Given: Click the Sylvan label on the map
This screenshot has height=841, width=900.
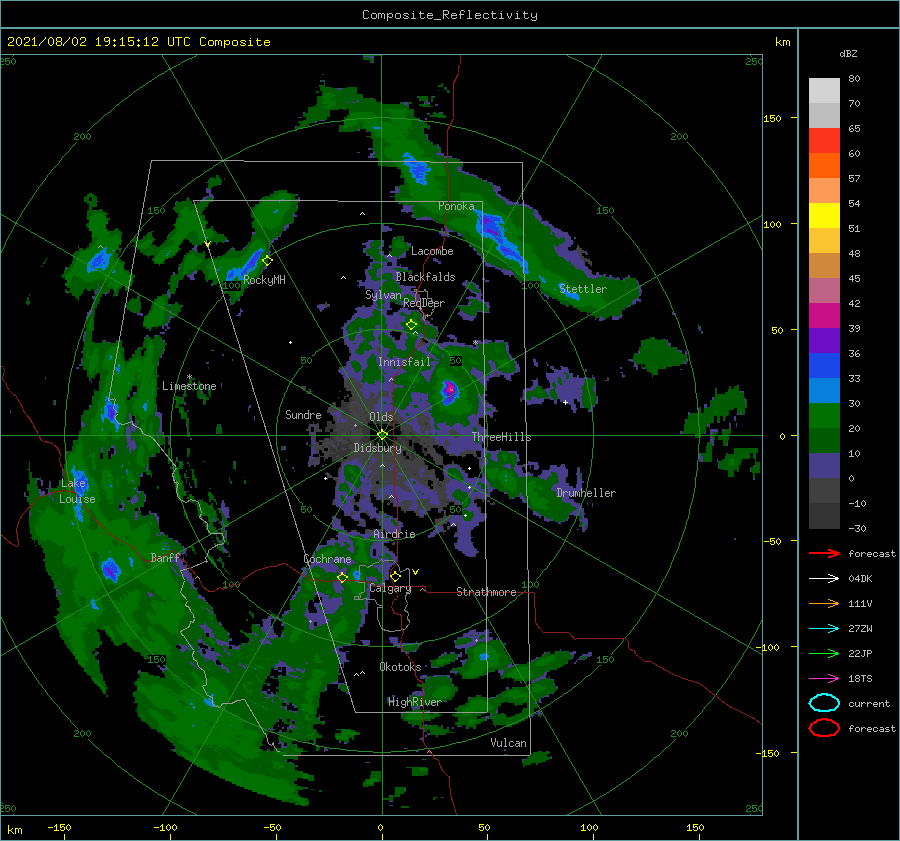Looking at the screenshot, I should pos(383,295).
